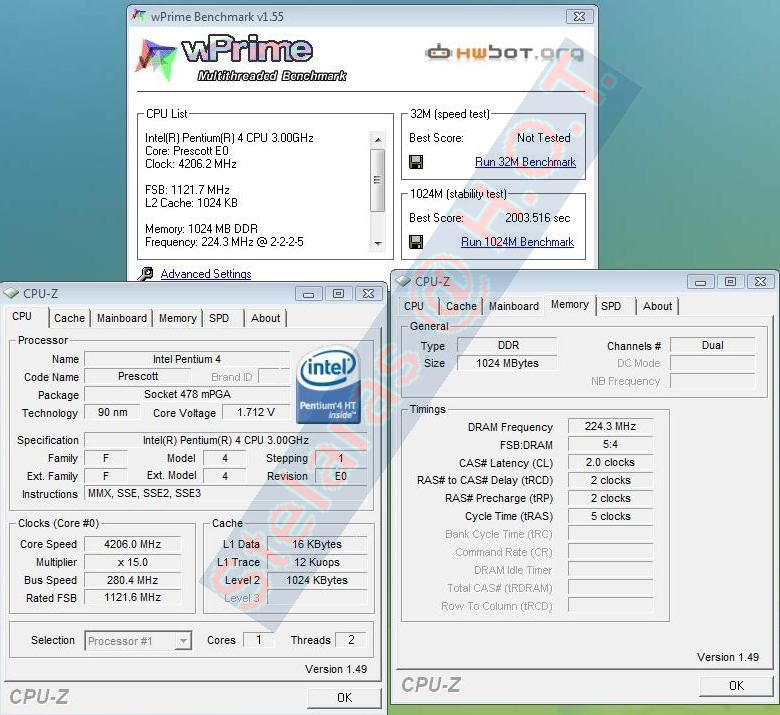Click the Revision value E0
780x715 pixels.
(x=341, y=476)
